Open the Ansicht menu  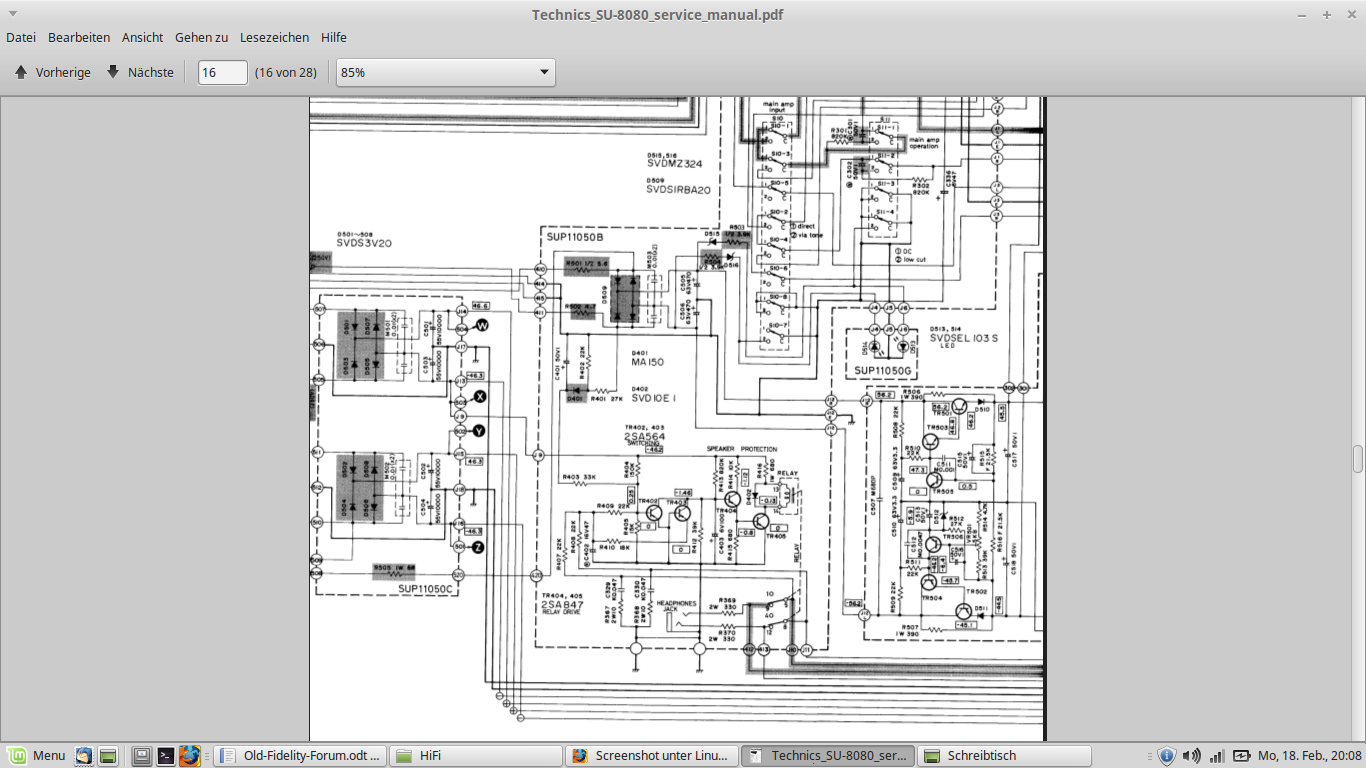coord(143,37)
